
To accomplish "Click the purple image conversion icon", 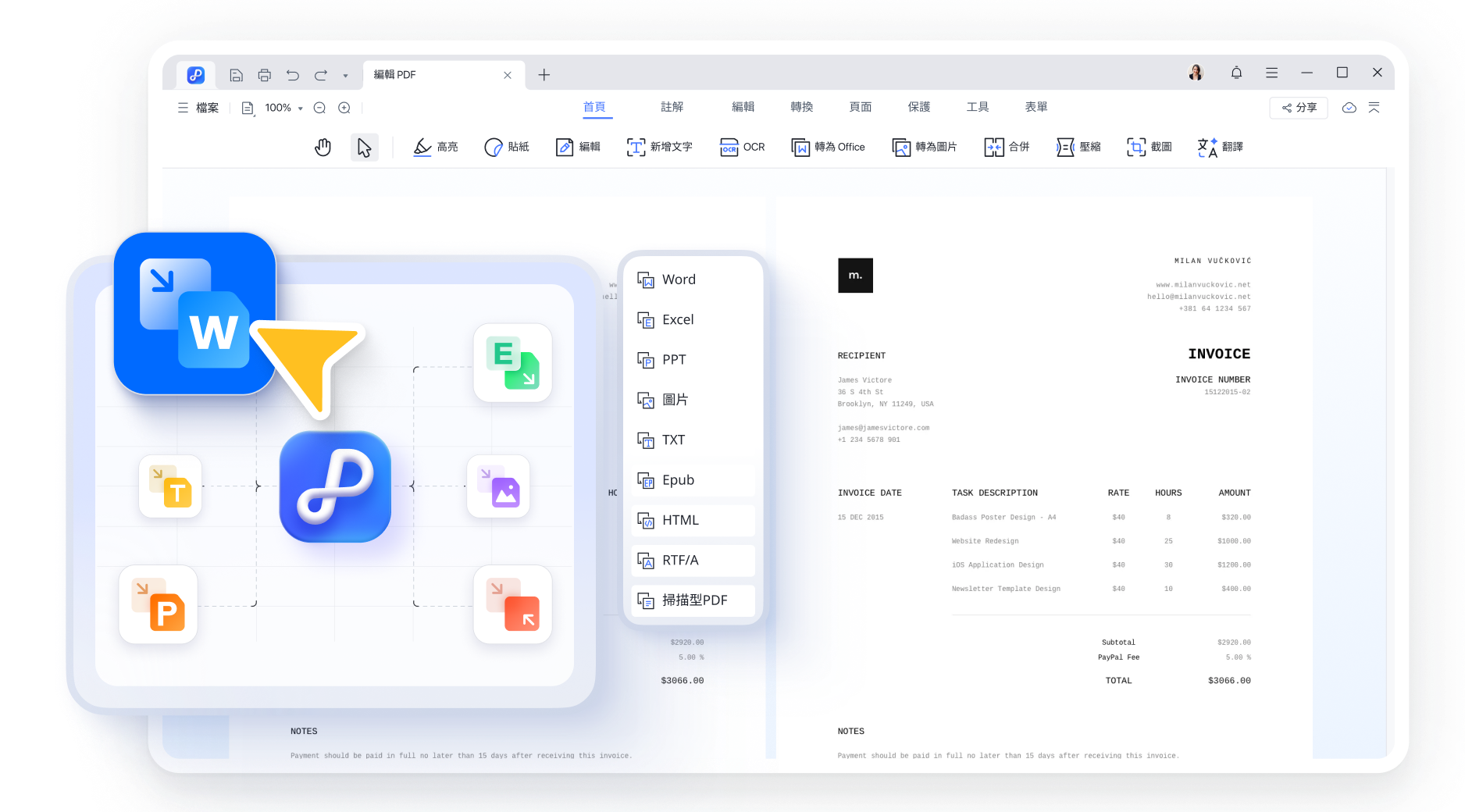I will 498,486.
